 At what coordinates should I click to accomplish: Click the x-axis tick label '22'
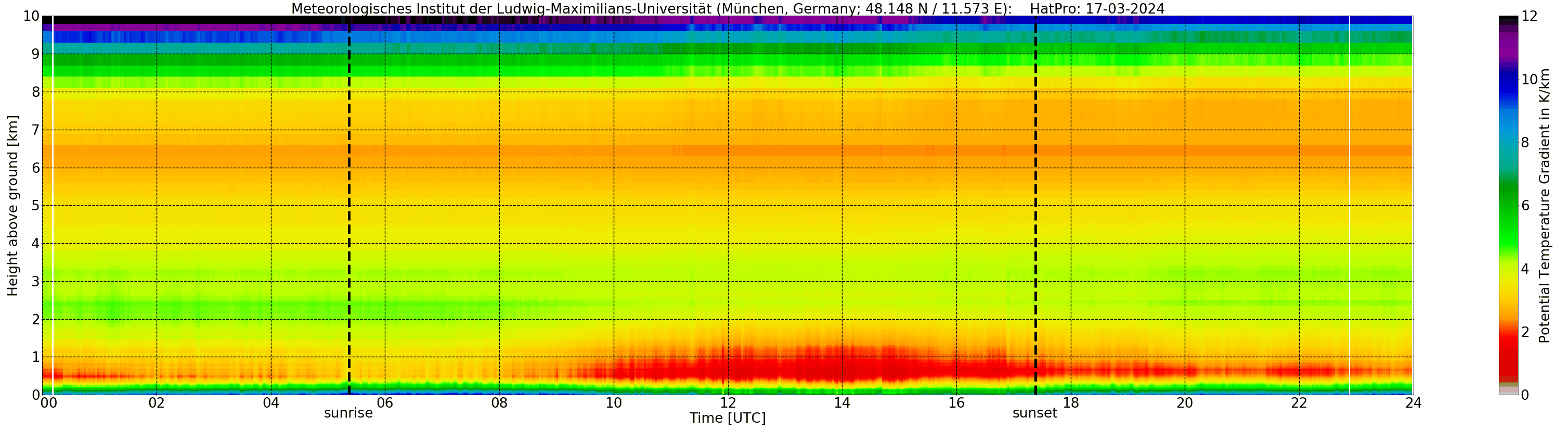click(x=1299, y=403)
